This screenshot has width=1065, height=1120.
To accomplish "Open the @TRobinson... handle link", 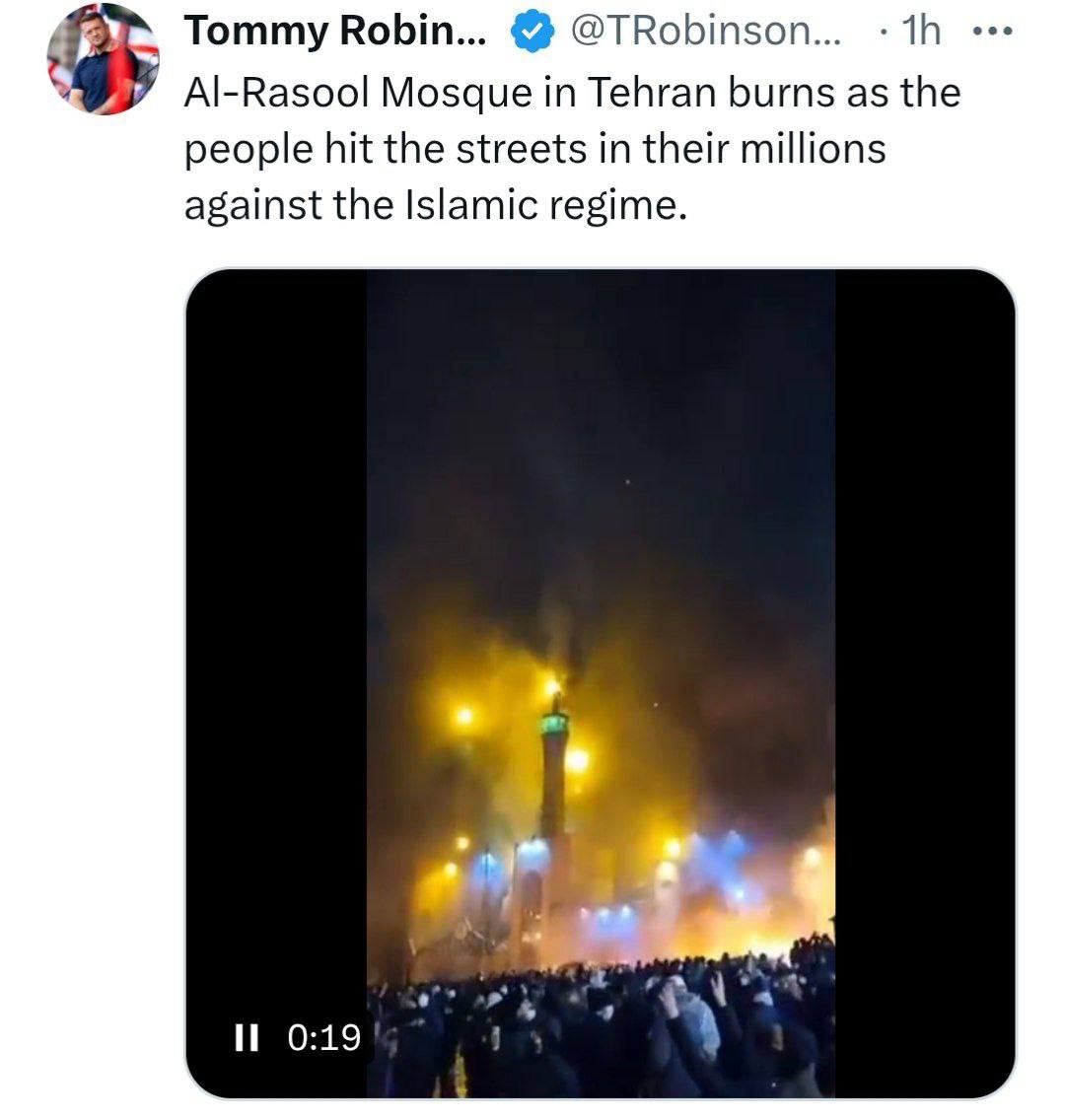I will point(705,32).
